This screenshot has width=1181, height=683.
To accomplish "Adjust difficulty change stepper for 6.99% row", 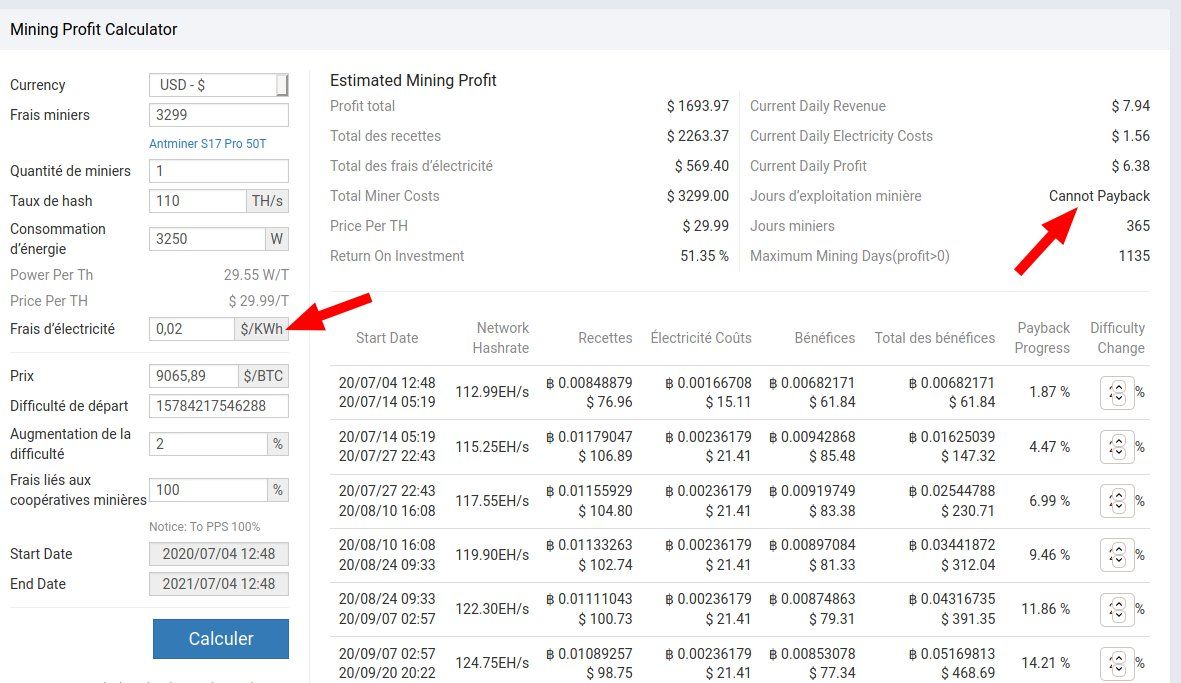I will coord(1117,500).
